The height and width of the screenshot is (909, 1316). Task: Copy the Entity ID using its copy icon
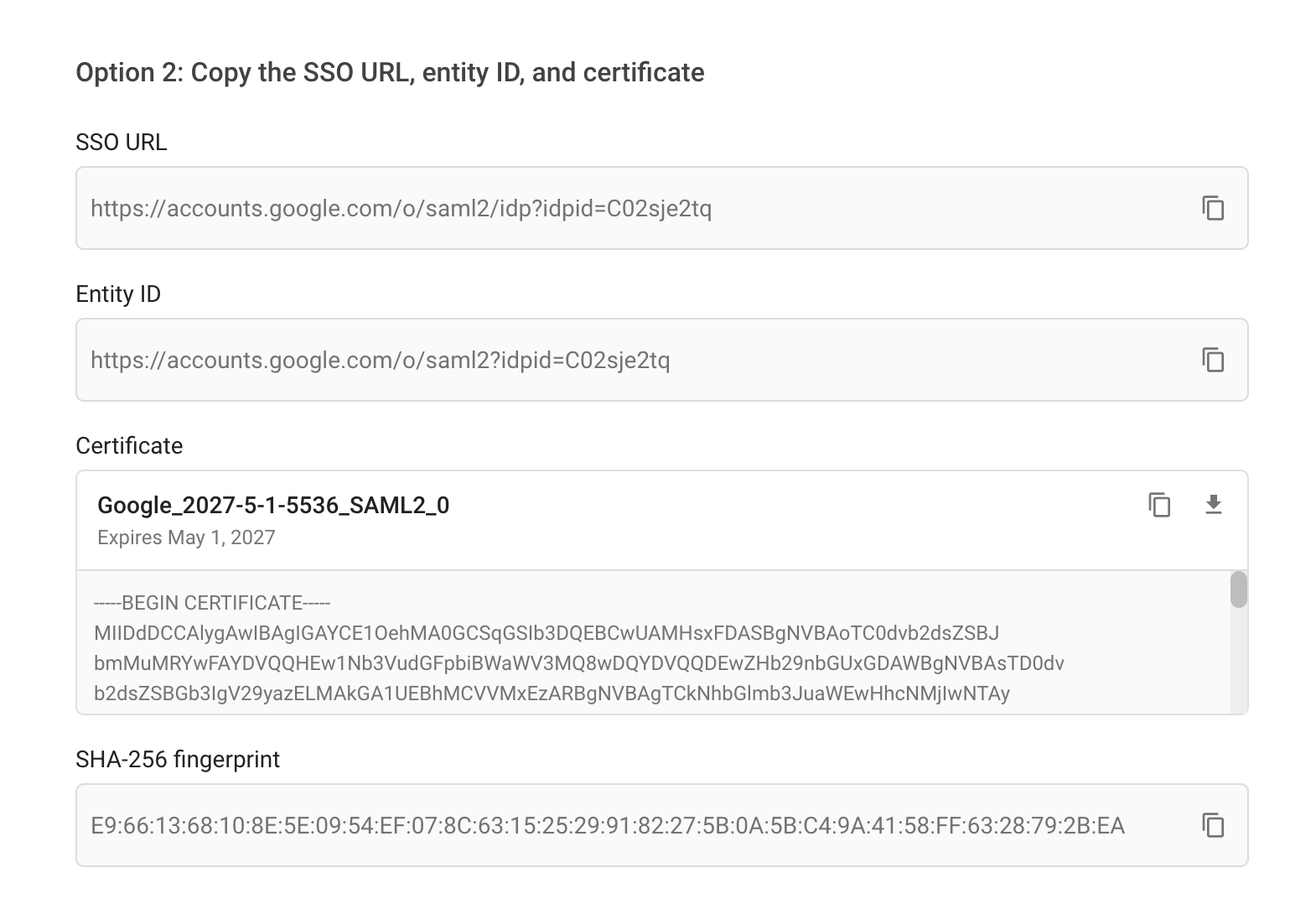[1215, 360]
